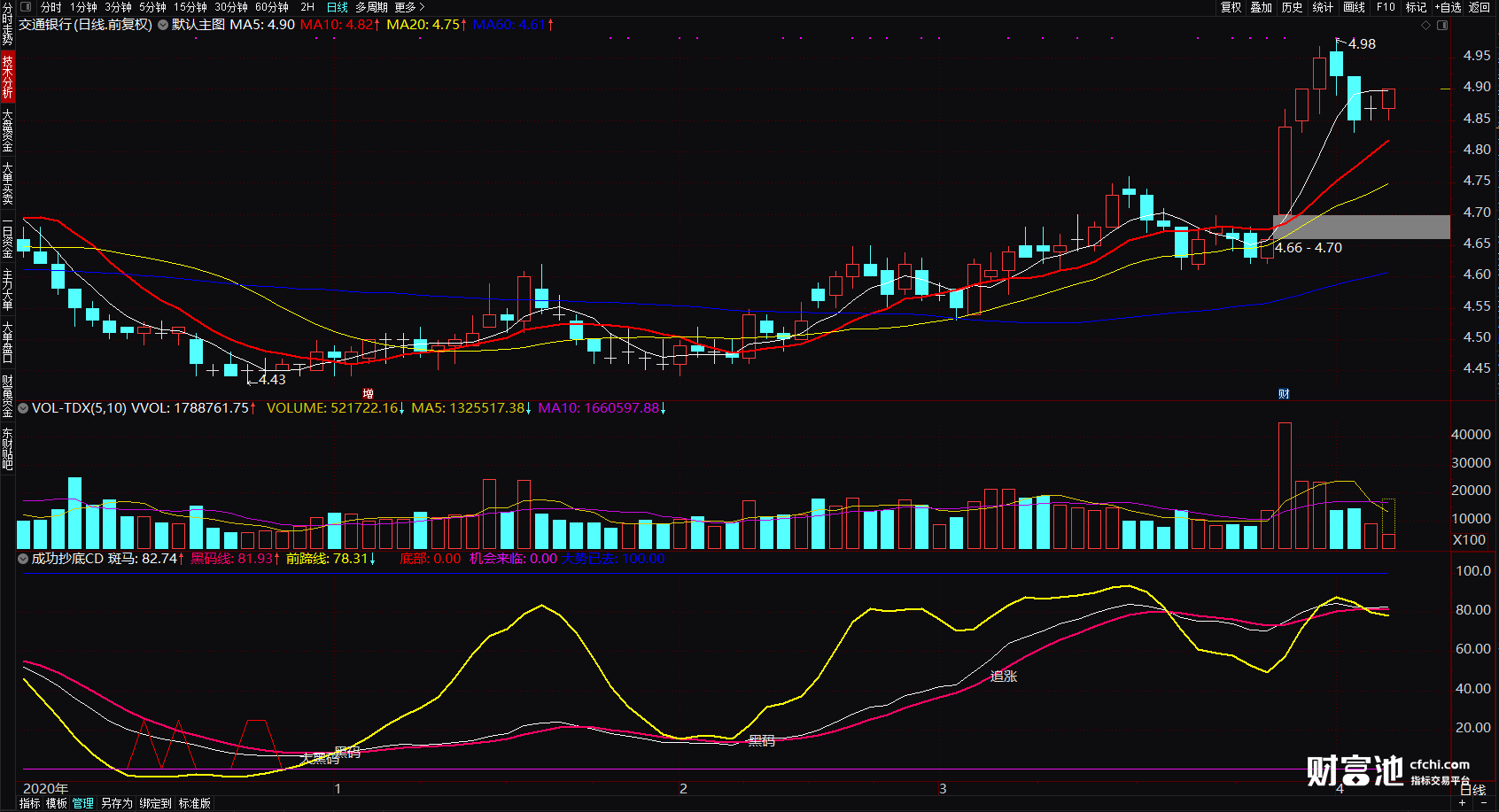
Task: Open the 大单盘口 sidebar tab
Action: tap(7, 343)
